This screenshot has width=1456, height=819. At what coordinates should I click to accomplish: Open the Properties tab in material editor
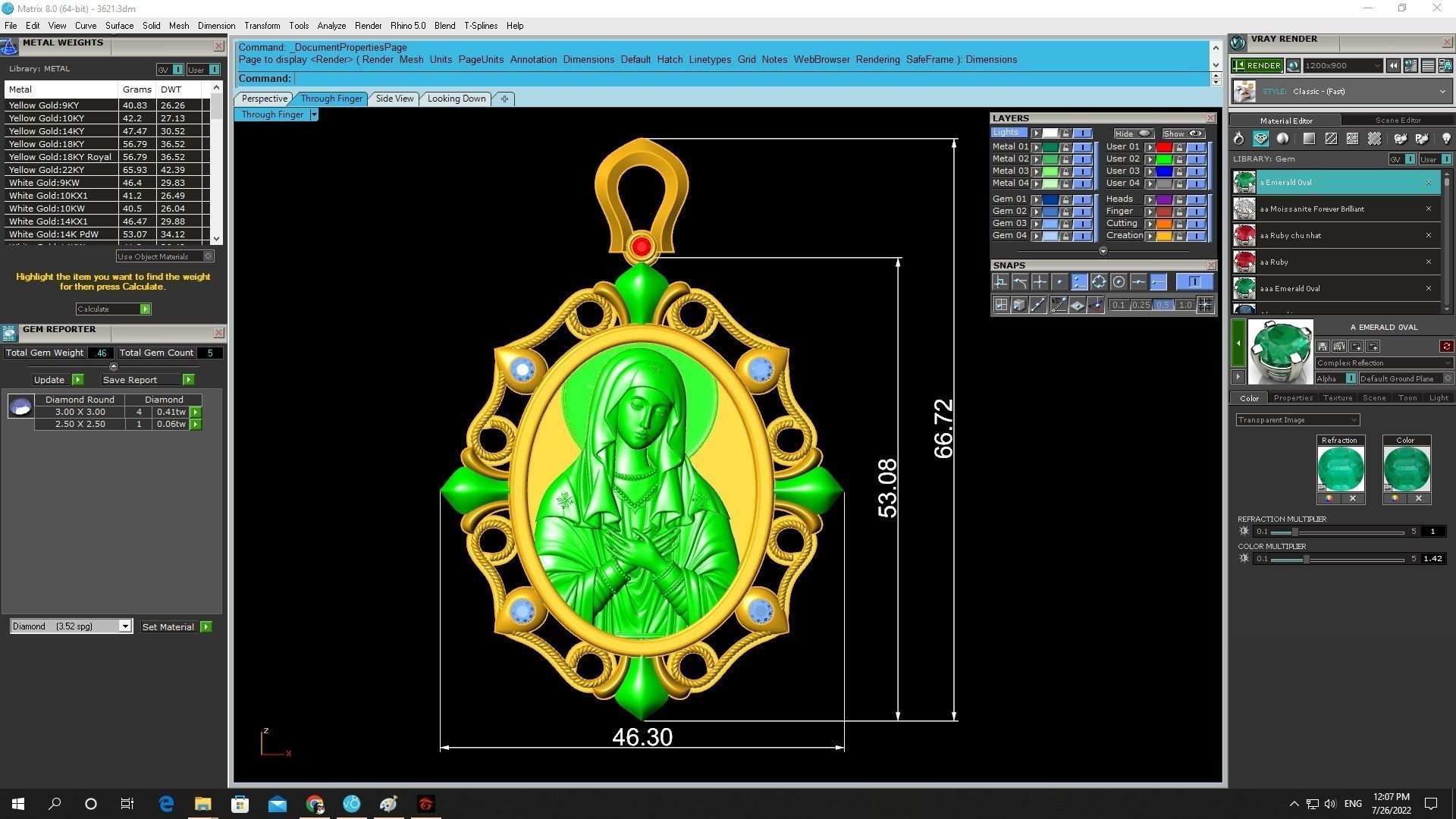click(1293, 398)
